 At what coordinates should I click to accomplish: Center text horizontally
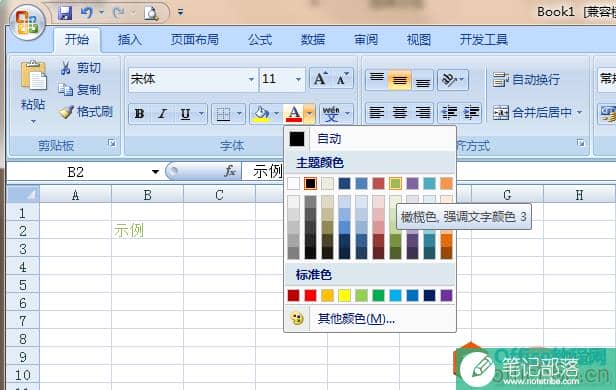point(399,113)
